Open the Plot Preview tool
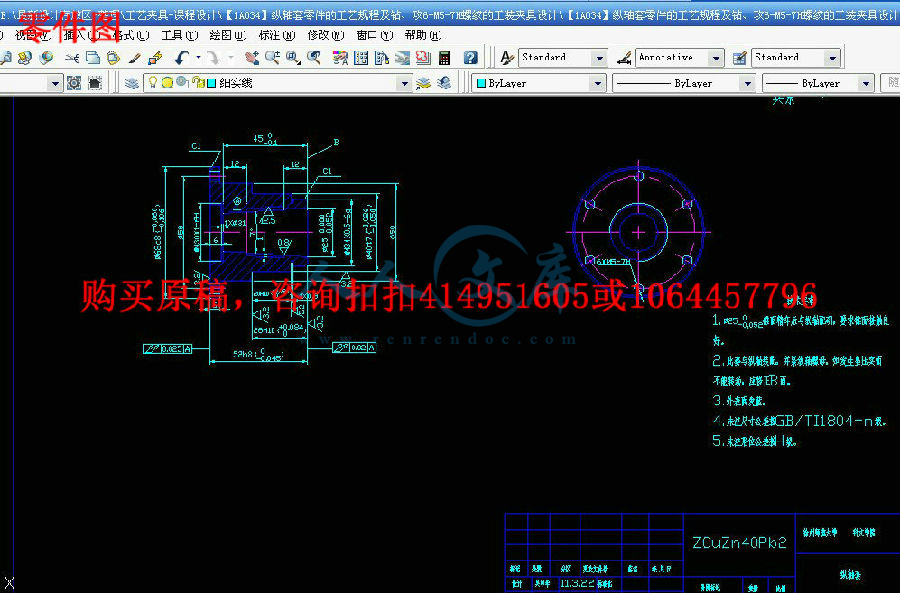The width and height of the screenshot is (900, 593). coord(6,57)
